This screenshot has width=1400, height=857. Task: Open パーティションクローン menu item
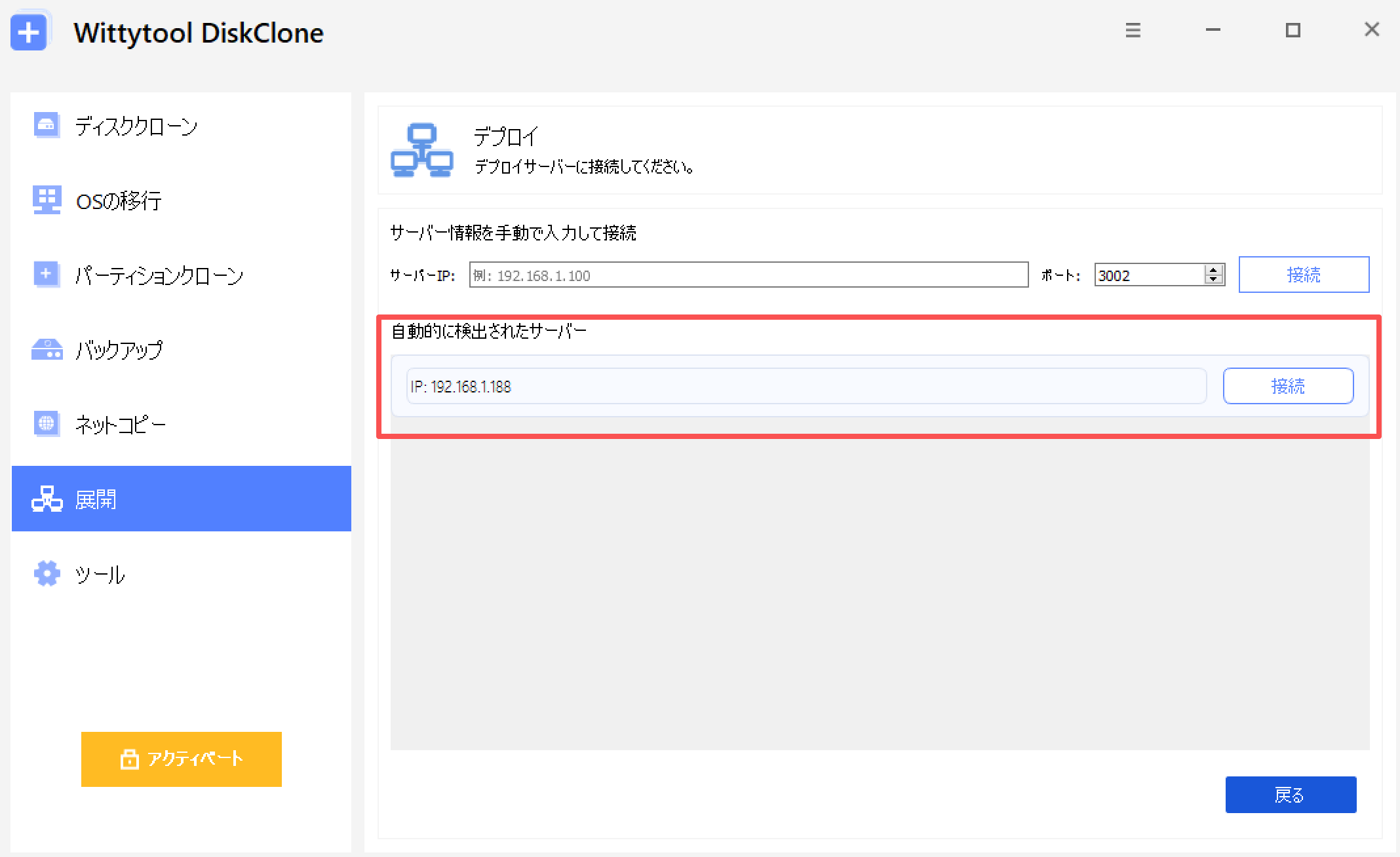(x=182, y=275)
